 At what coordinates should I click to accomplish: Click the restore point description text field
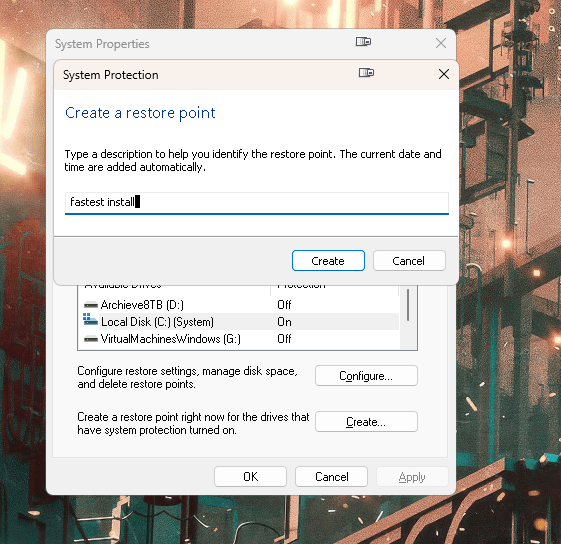click(257, 203)
